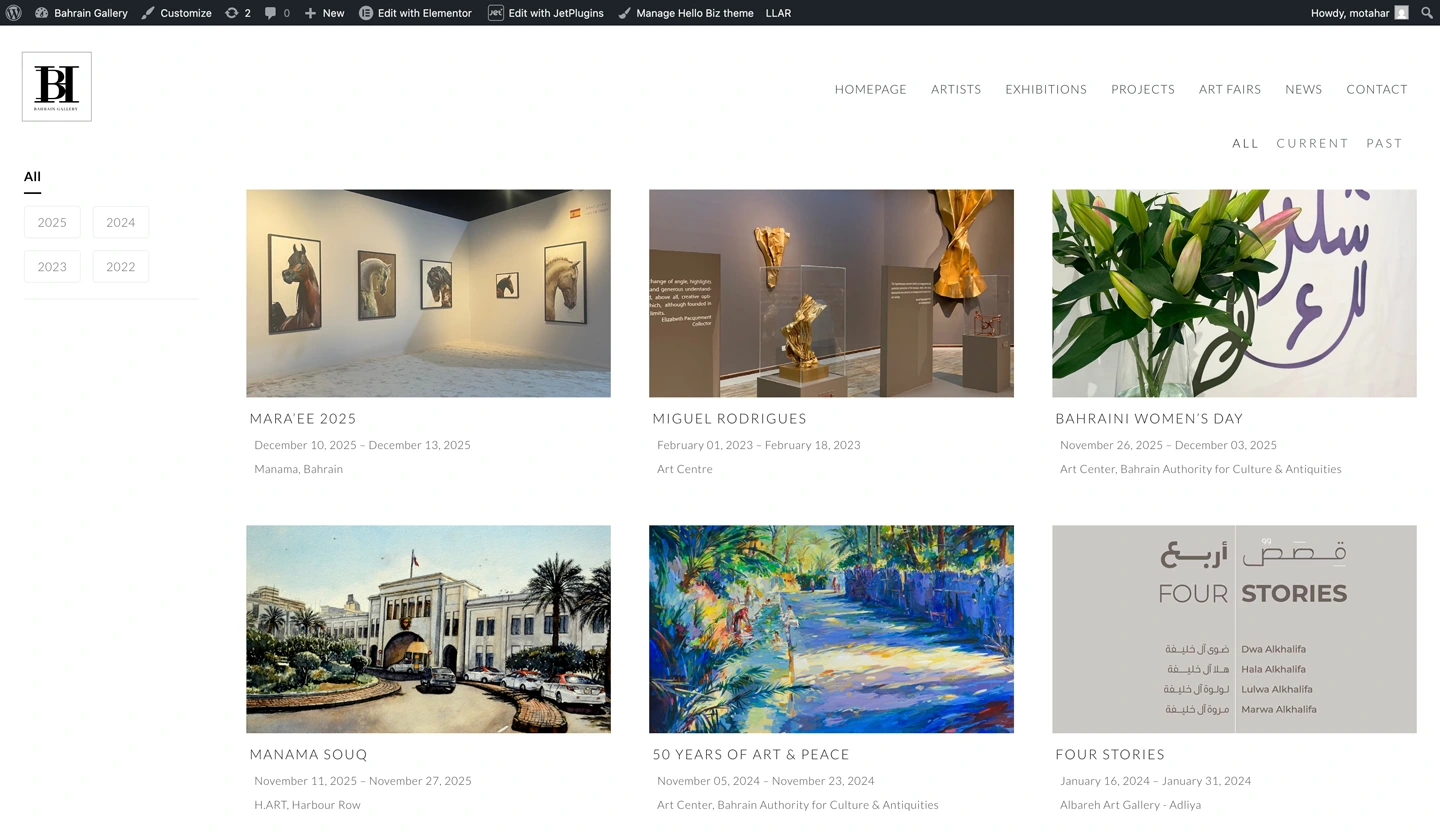Open the admin bar search magnifier
1440x834 pixels.
pos(1427,13)
